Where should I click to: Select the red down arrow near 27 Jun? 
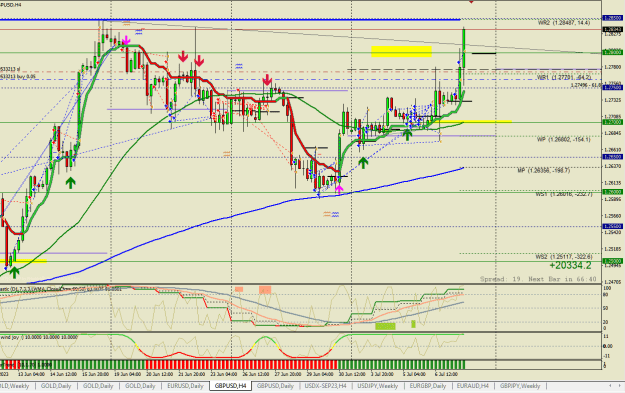(267, 79)
